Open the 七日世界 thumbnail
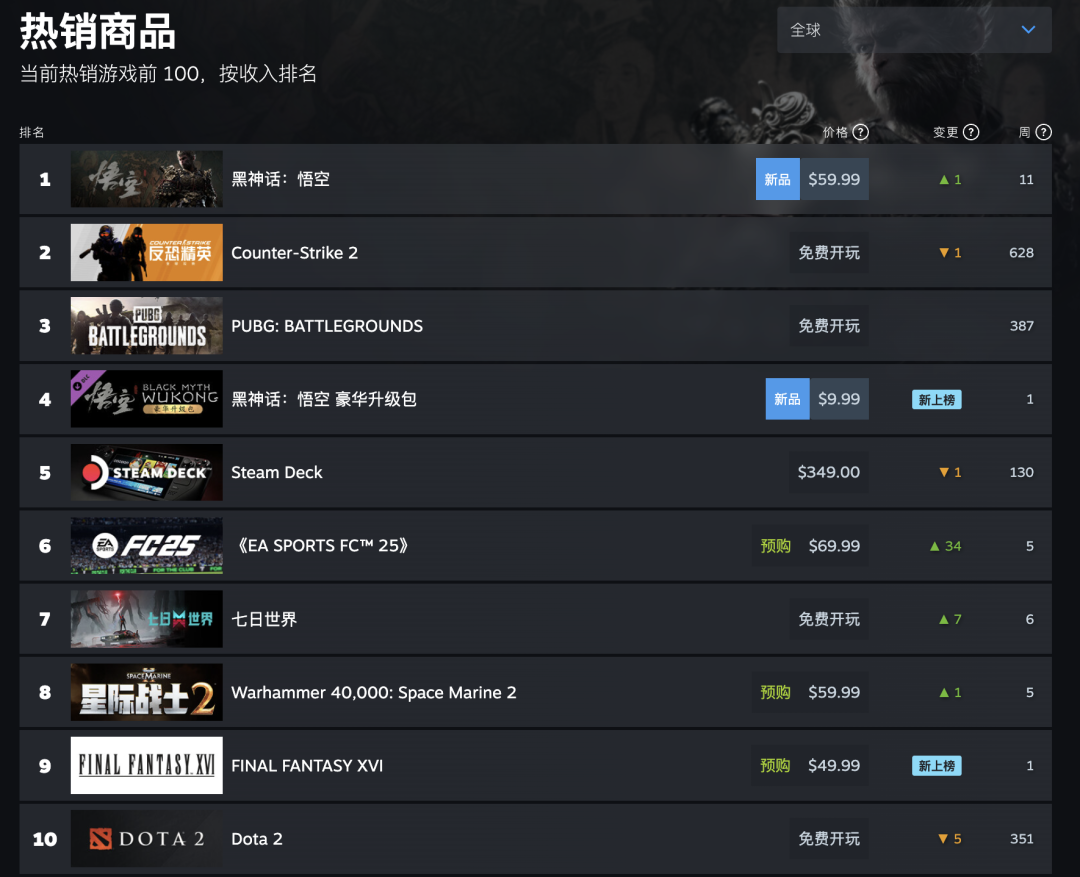 (x=147, y=619)
